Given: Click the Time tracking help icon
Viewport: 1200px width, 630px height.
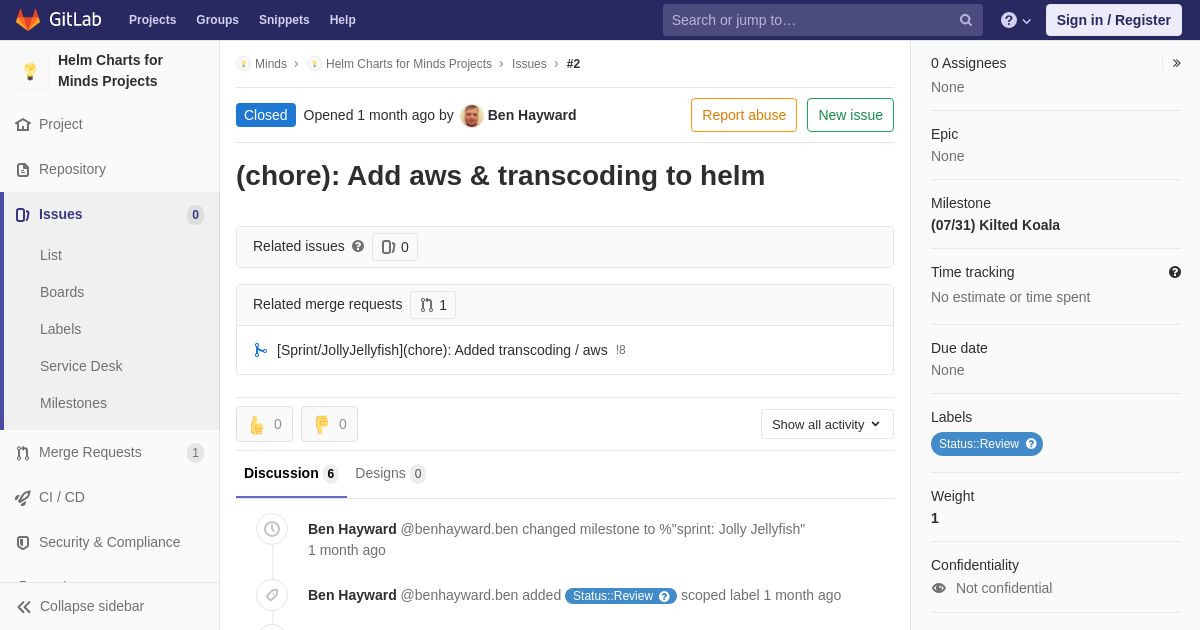Looking at the screenshot, I should point(1175,272).
